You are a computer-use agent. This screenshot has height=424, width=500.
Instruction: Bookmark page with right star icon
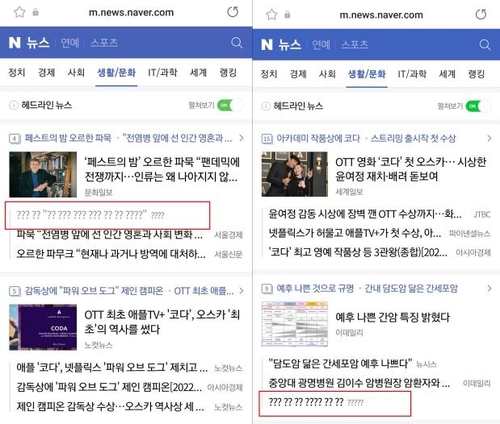click(x=272, y=15)
